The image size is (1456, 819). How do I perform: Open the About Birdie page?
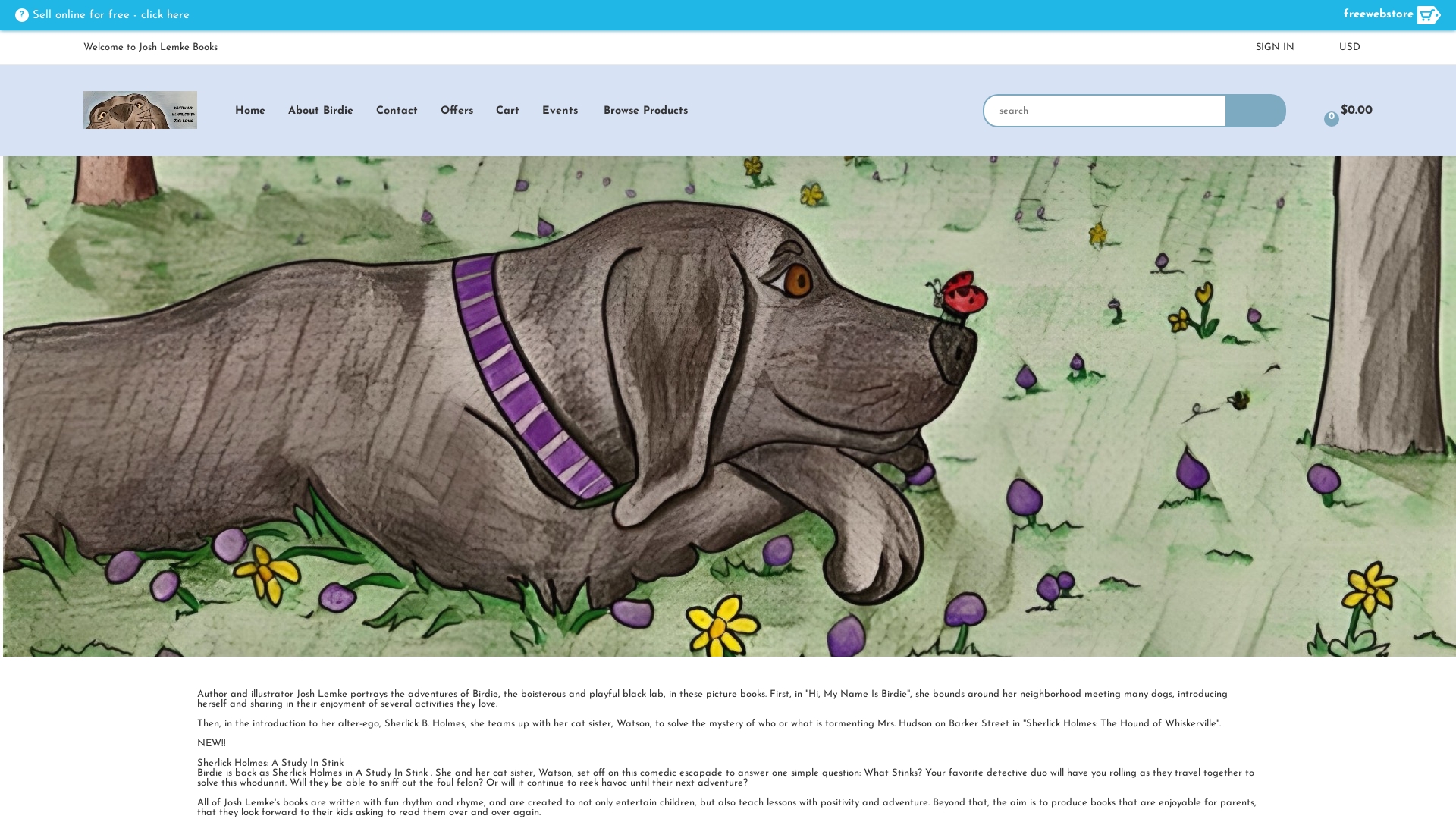point(321,111)
